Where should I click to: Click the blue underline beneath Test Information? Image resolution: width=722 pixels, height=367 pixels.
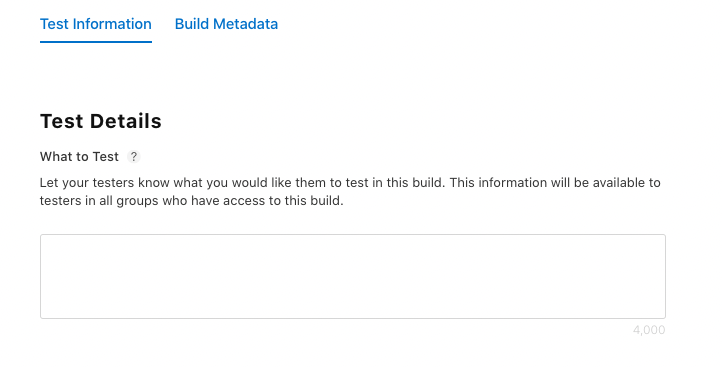[x=96, y=42]
